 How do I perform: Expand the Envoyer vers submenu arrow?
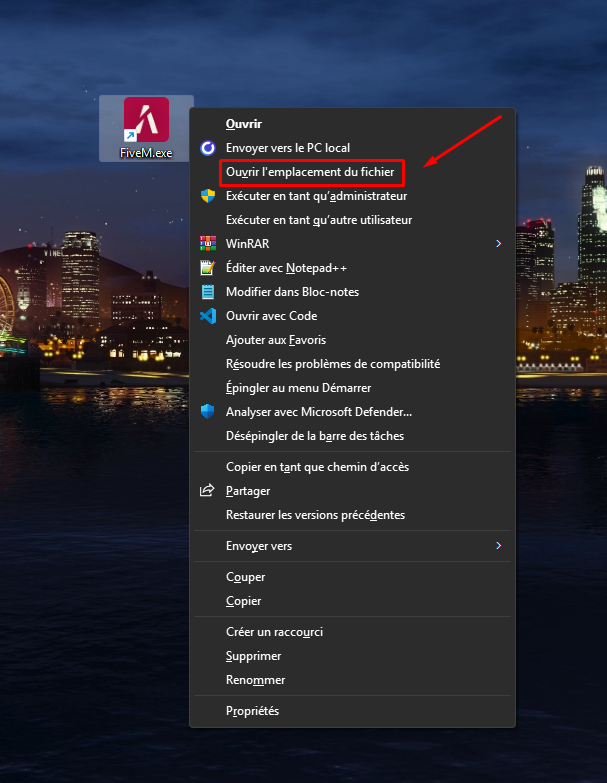point(498,546)
